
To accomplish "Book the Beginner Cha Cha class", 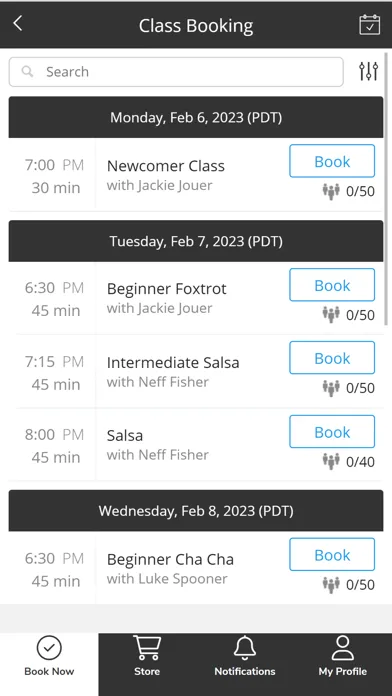I will 332,554.
